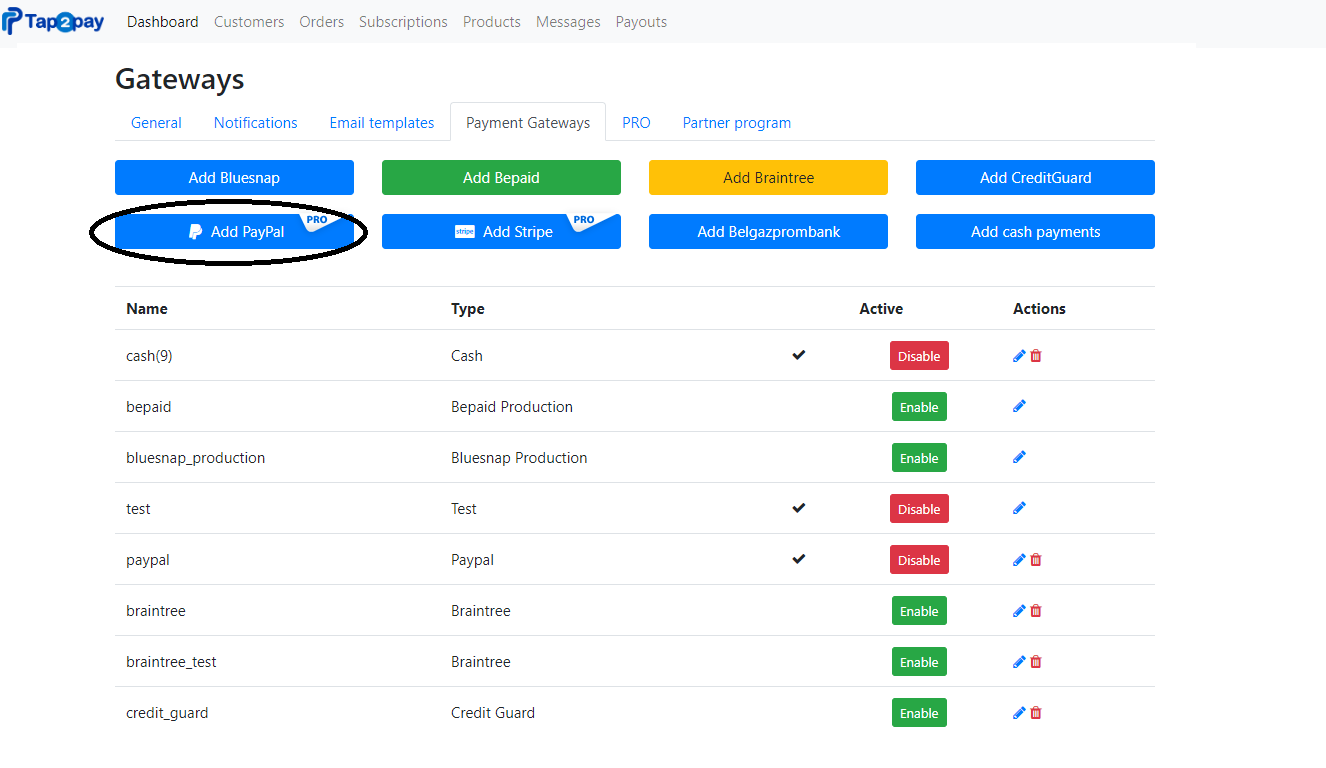Delete the paypal gateway via trash icon
Screen dimensions: 1326x768
(1036, 560)
